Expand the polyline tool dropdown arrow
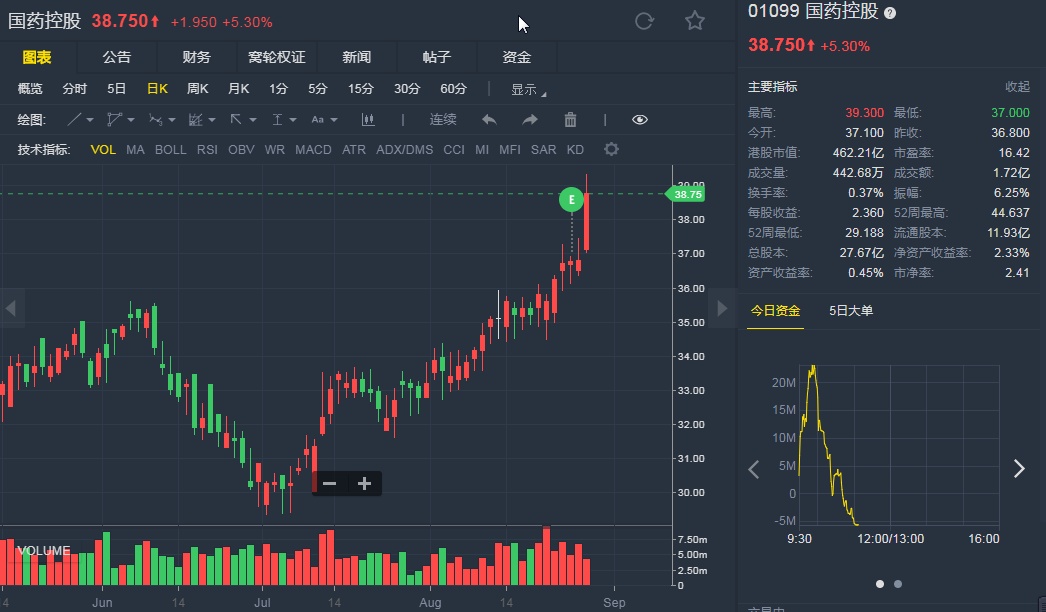This screenshot has width=1046, height=612. click(x=131, y=120)
